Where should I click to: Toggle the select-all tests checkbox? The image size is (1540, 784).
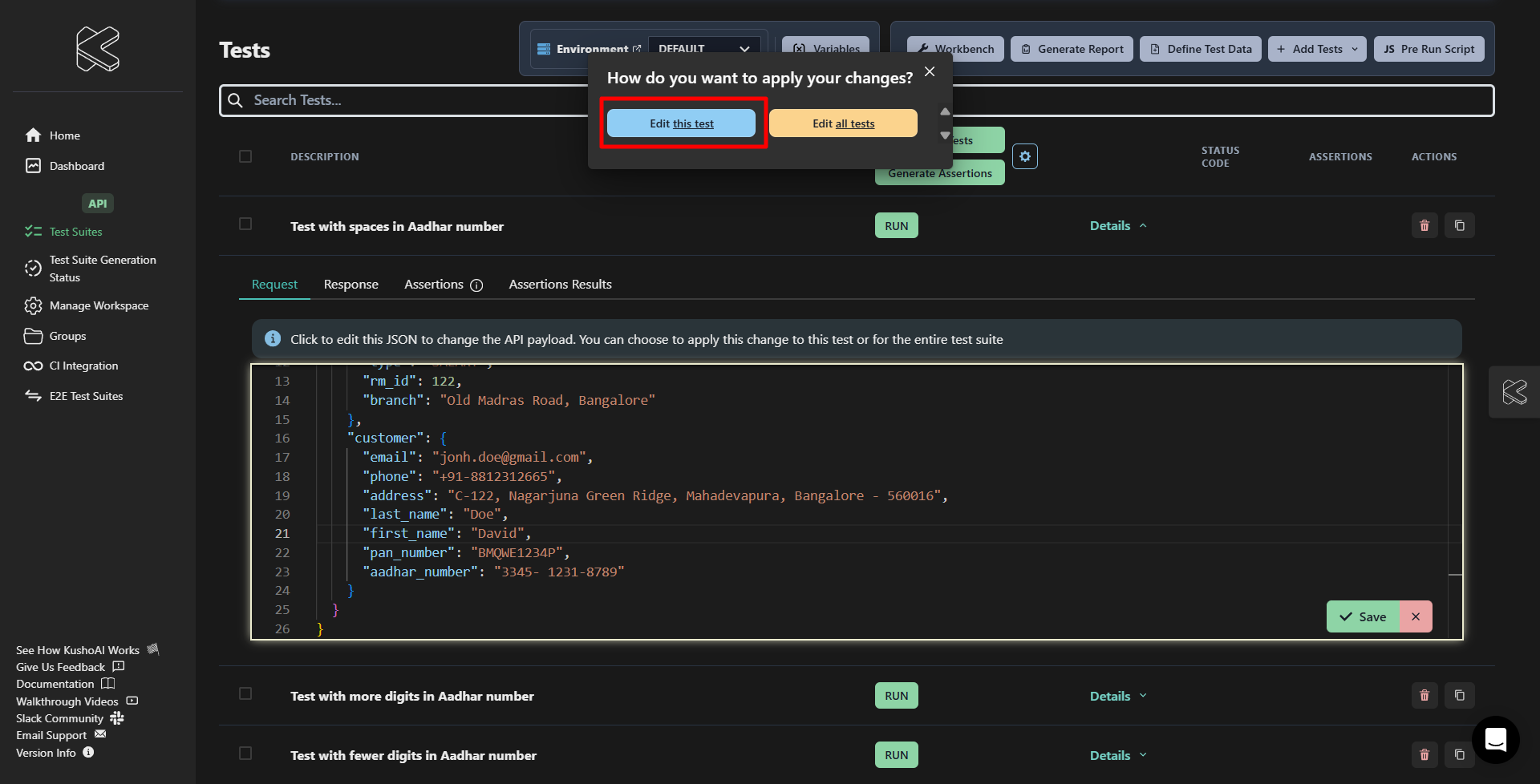(x=245, y=156)
